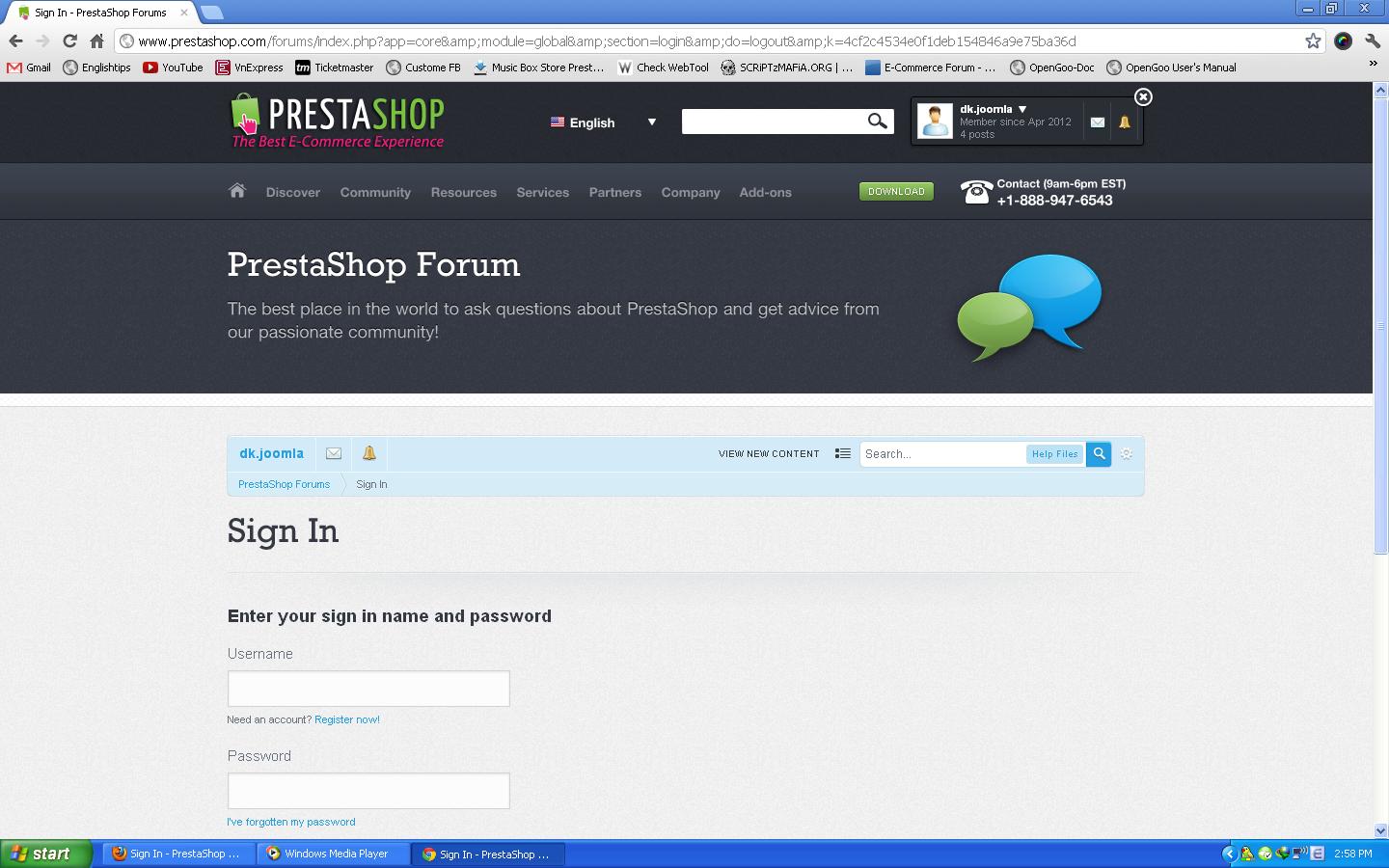Close the user panel with X

pos(1143,96)
